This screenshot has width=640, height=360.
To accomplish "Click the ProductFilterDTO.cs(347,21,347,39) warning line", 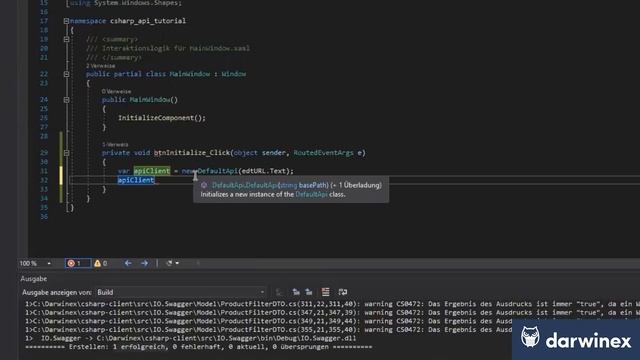I will [332, 313].
